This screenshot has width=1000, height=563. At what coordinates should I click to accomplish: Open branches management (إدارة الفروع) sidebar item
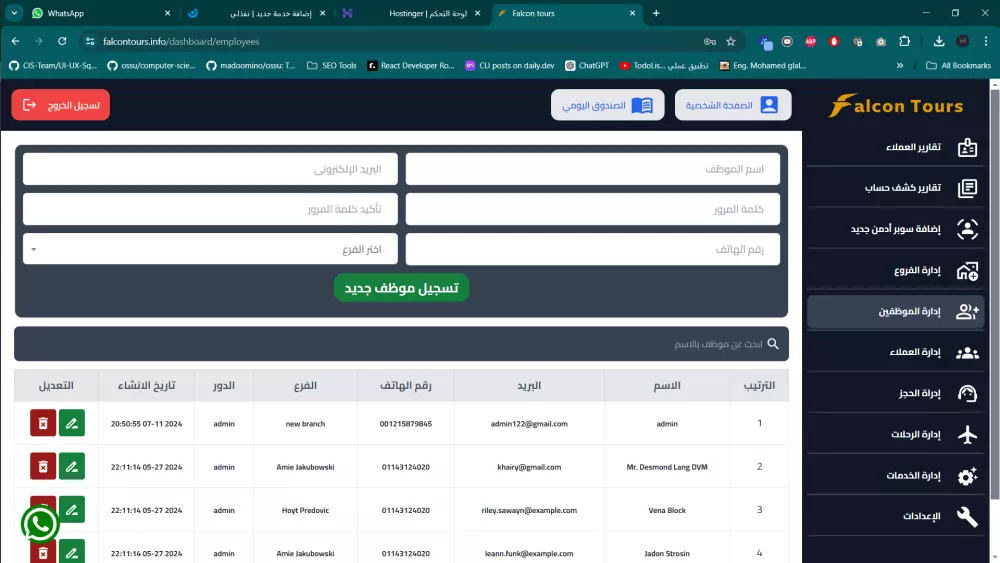pos(895,270)
